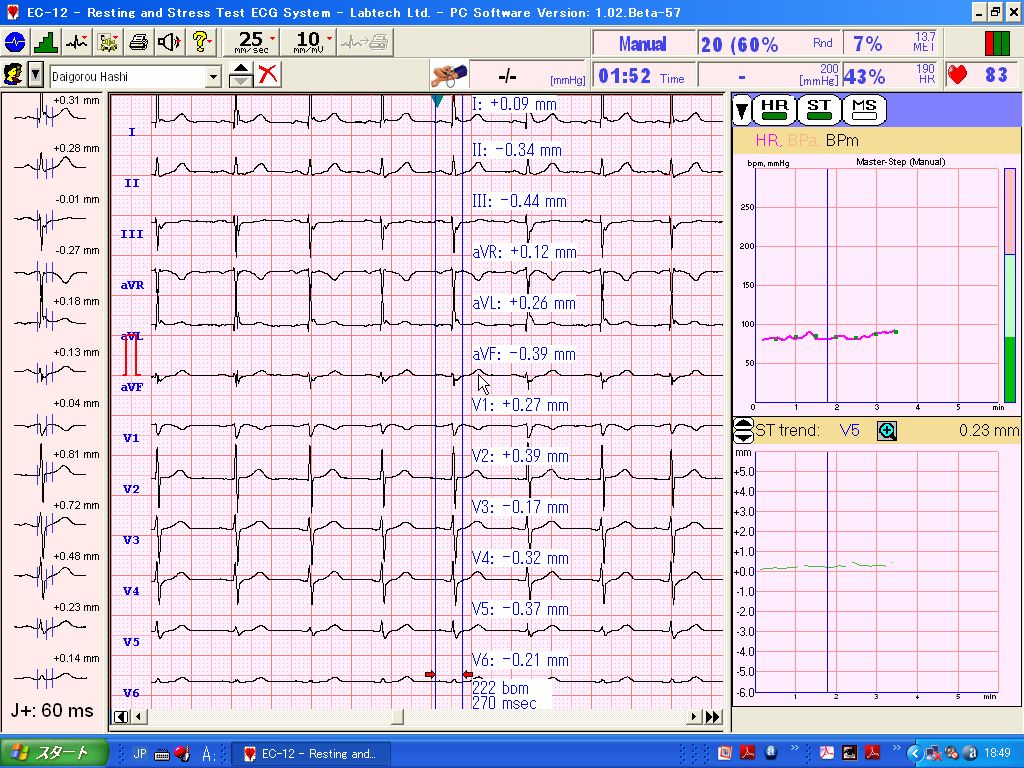Click the Manual protocol mode field

point(644,44)
